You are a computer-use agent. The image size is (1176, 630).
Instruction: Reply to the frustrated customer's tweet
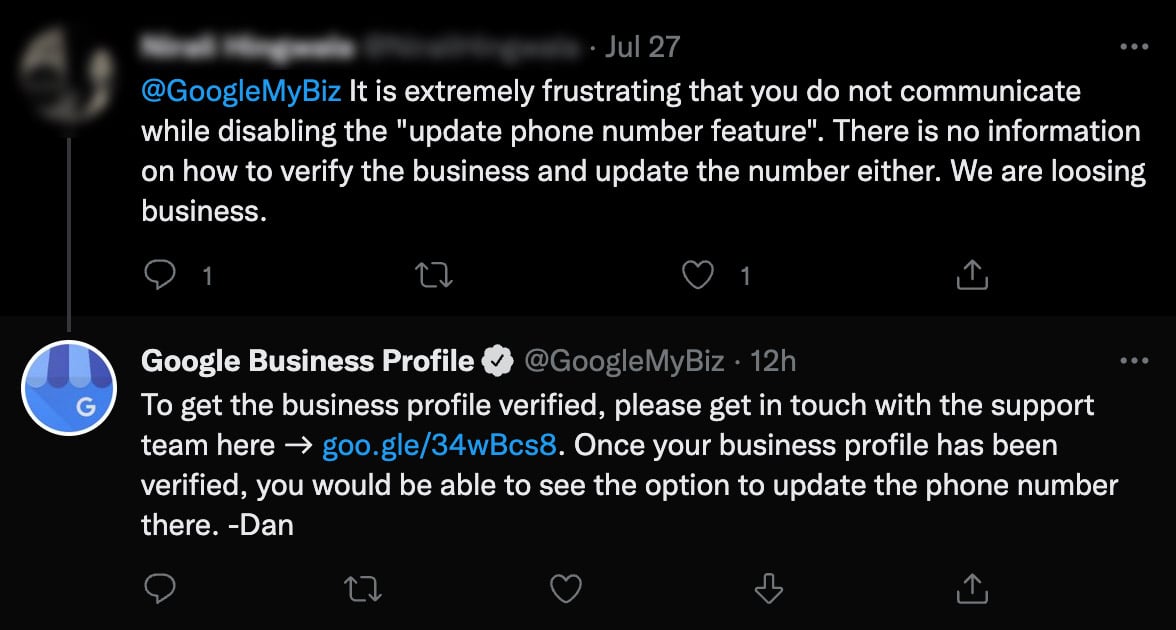coord(160,275)
